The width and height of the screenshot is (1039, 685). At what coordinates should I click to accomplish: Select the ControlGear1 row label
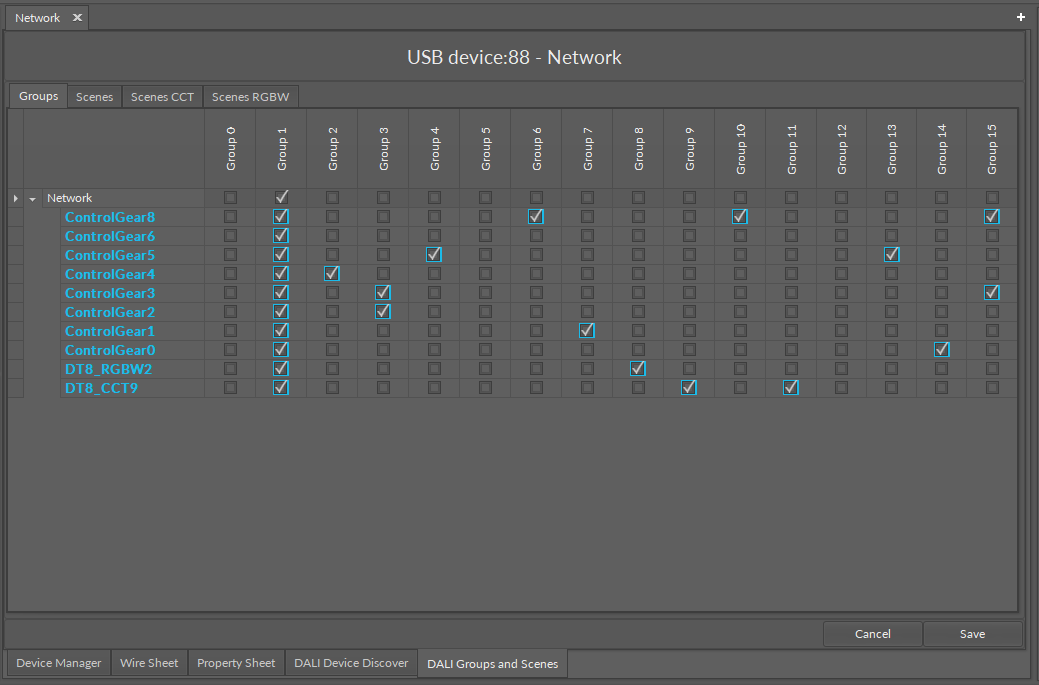click(110, 331)
